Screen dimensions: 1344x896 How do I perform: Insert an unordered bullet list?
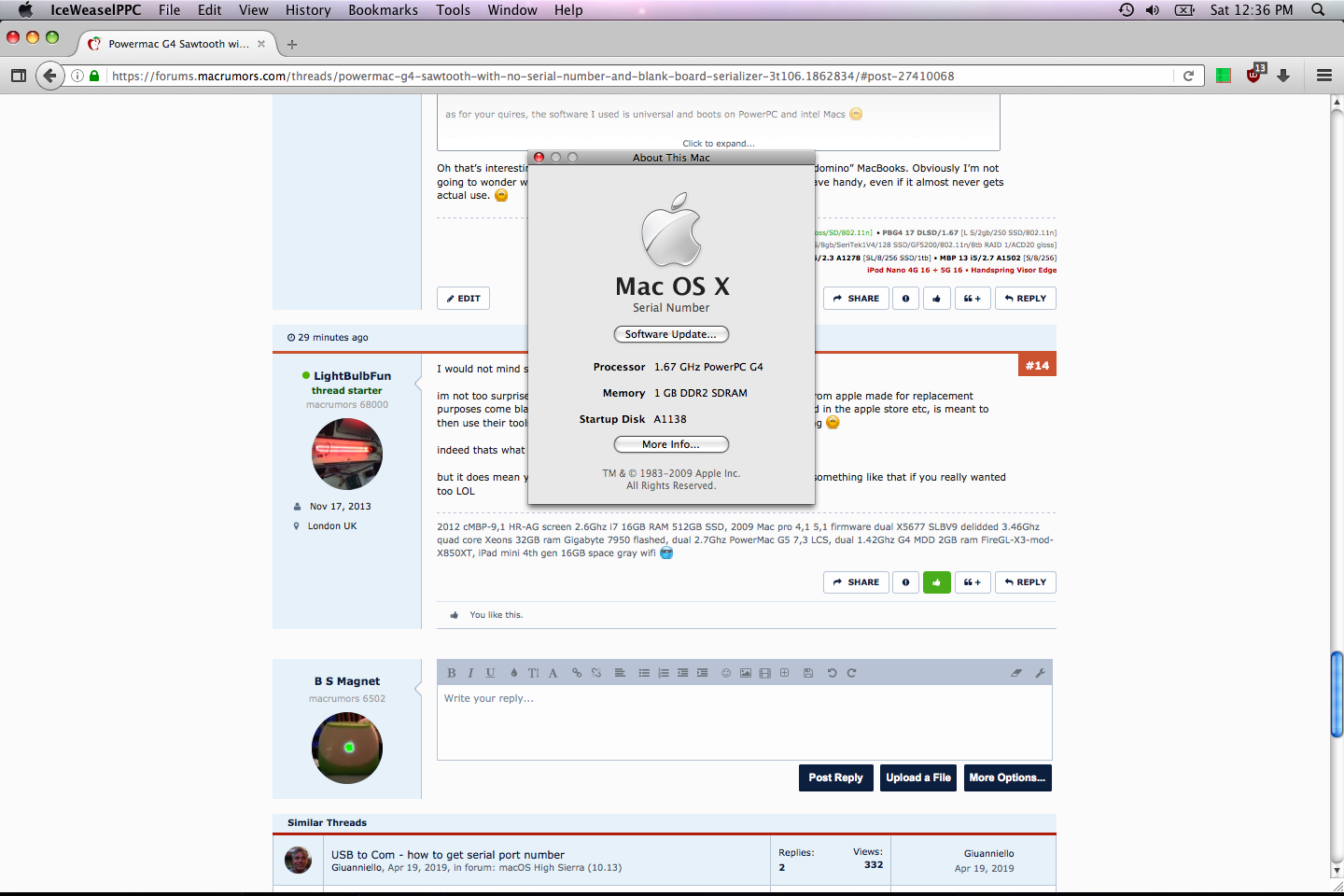(x=644, y=673)
